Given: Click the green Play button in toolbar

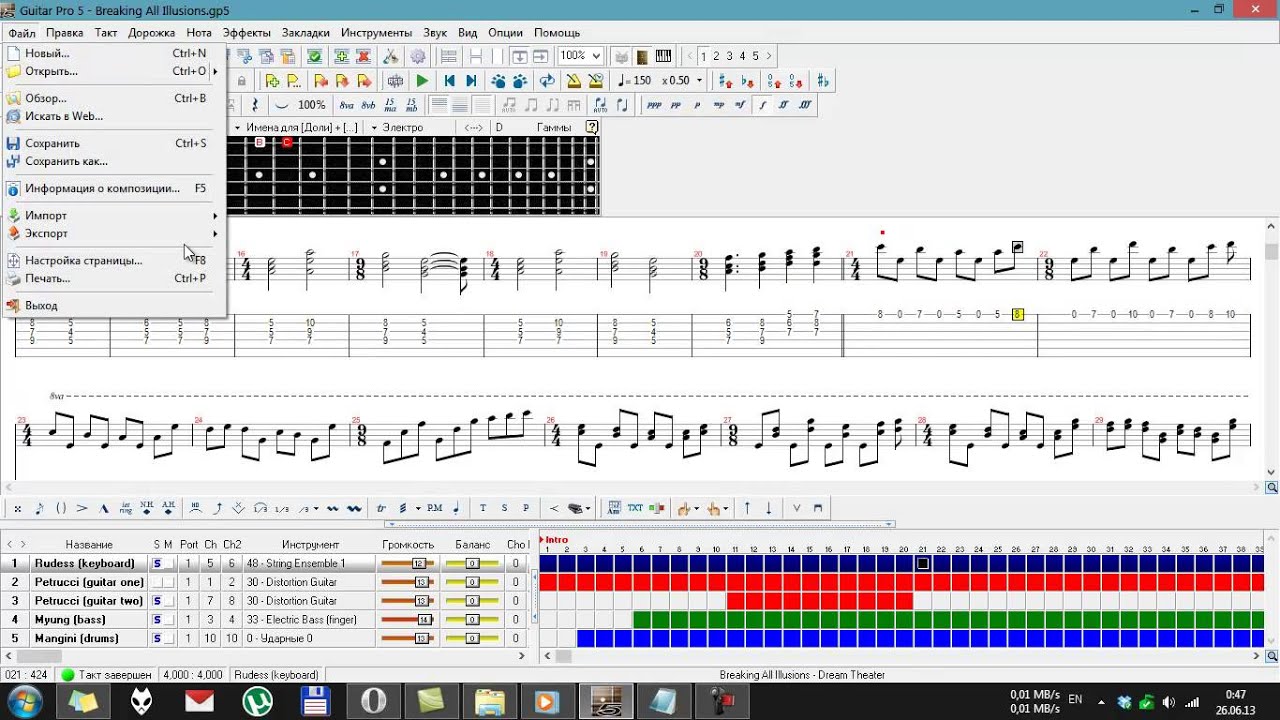Looking at the screenshot, I should tap(422, 81).
